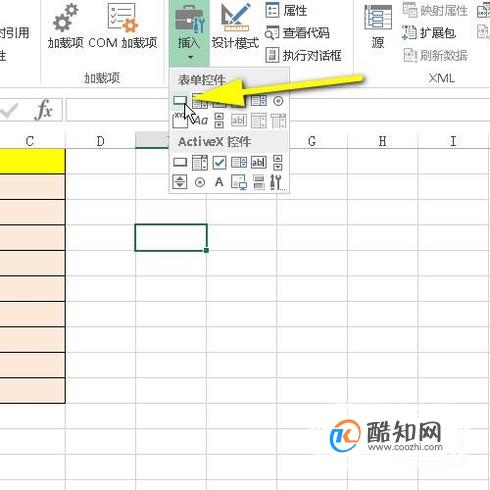Open 属性 properties command
The height and width of the screenshot is (490, 490).
point(286,10)
